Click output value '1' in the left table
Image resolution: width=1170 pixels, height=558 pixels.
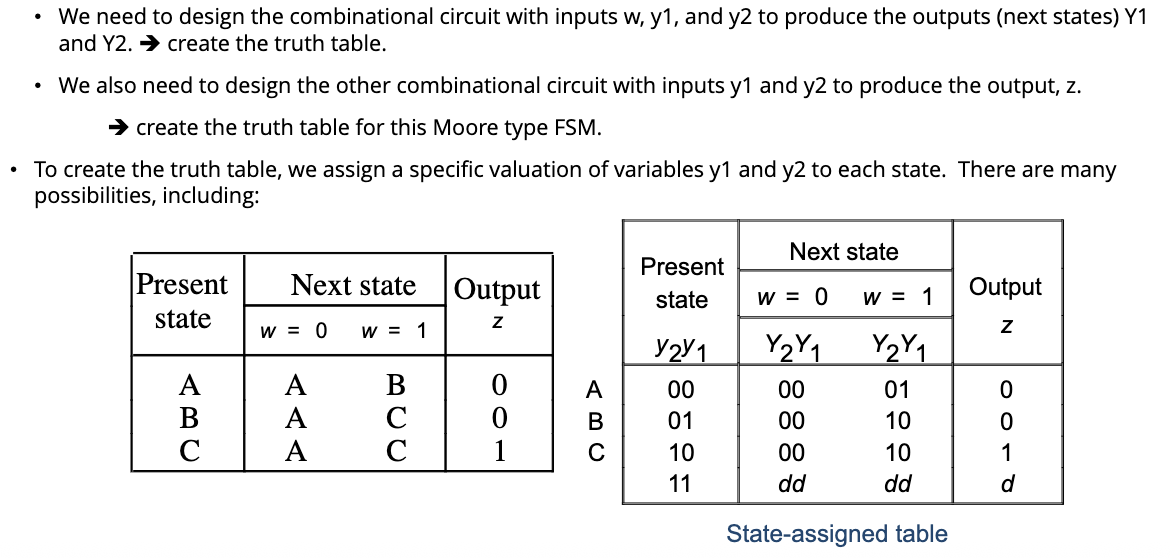[499, 451]
